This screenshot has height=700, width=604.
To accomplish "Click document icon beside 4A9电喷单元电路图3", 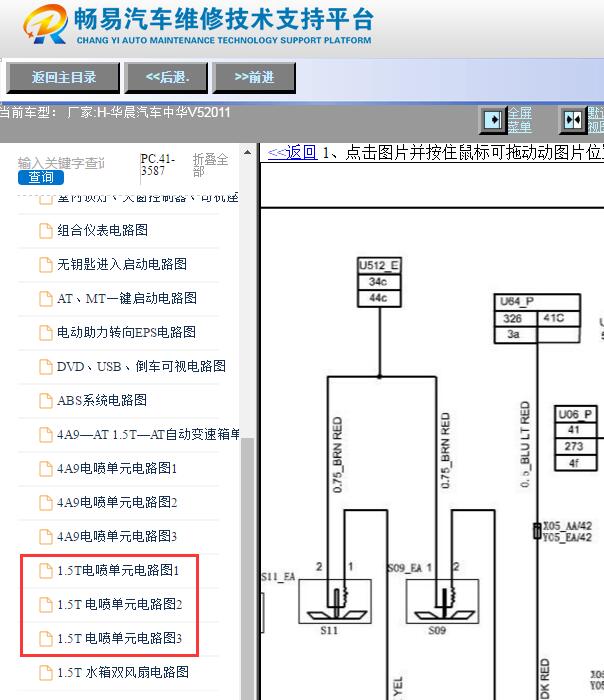I will click(x=46, y=537).
